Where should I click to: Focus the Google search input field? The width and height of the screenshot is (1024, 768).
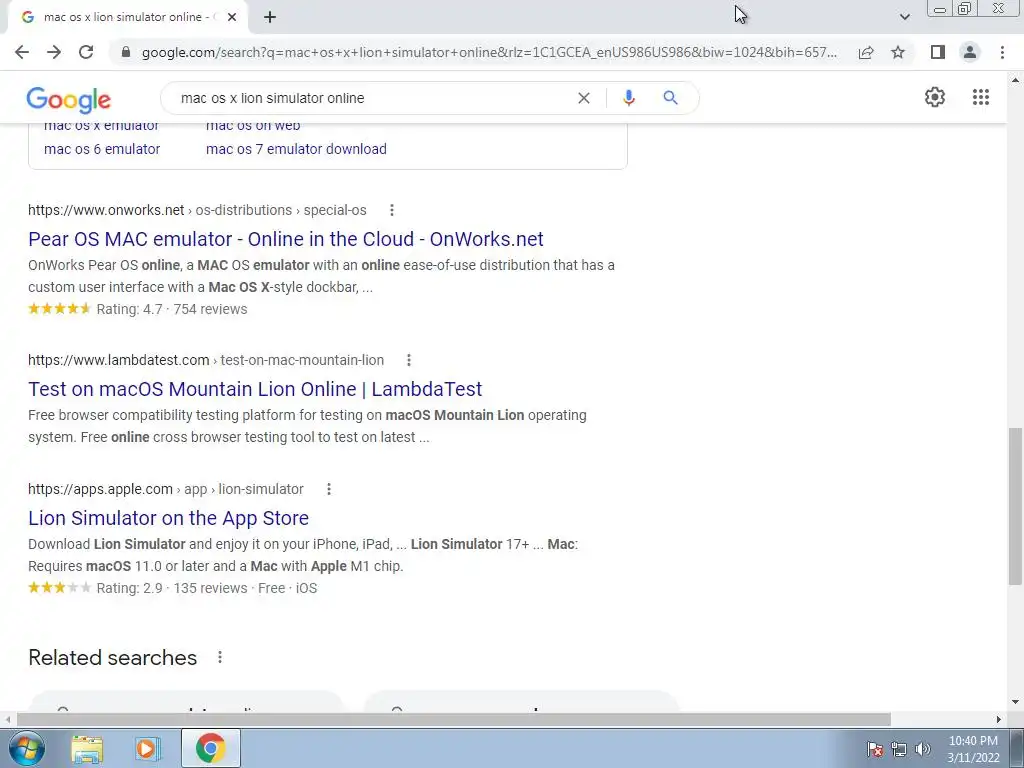tap(372, 98)
